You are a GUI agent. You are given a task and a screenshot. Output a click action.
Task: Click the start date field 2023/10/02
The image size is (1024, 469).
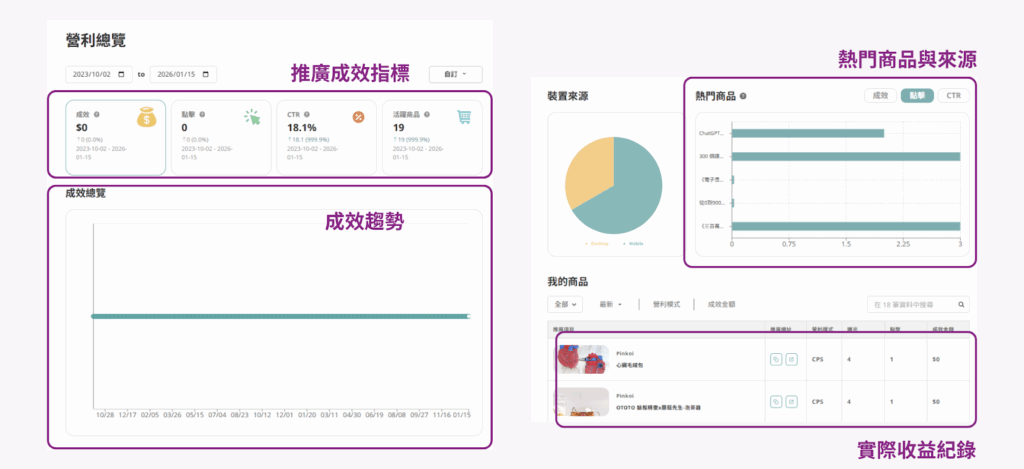[x=98, y=74]
